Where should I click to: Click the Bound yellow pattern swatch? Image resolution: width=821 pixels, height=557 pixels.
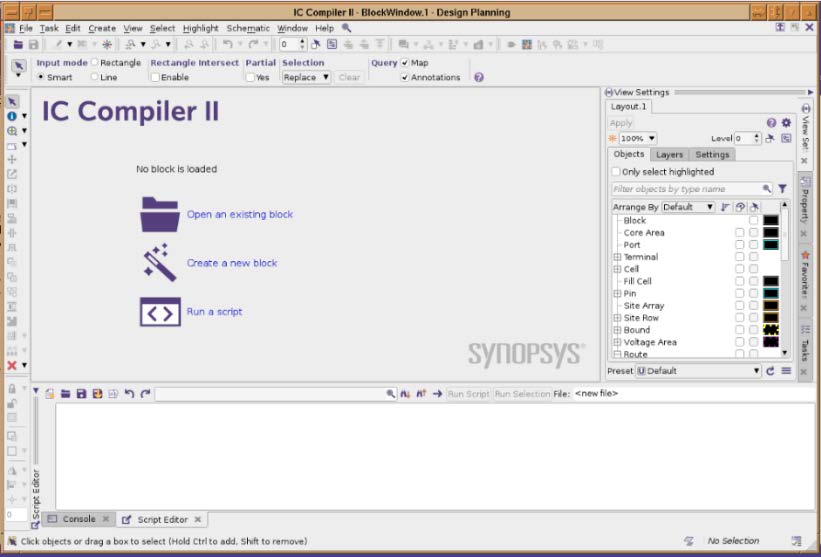[x=771, y=330]
